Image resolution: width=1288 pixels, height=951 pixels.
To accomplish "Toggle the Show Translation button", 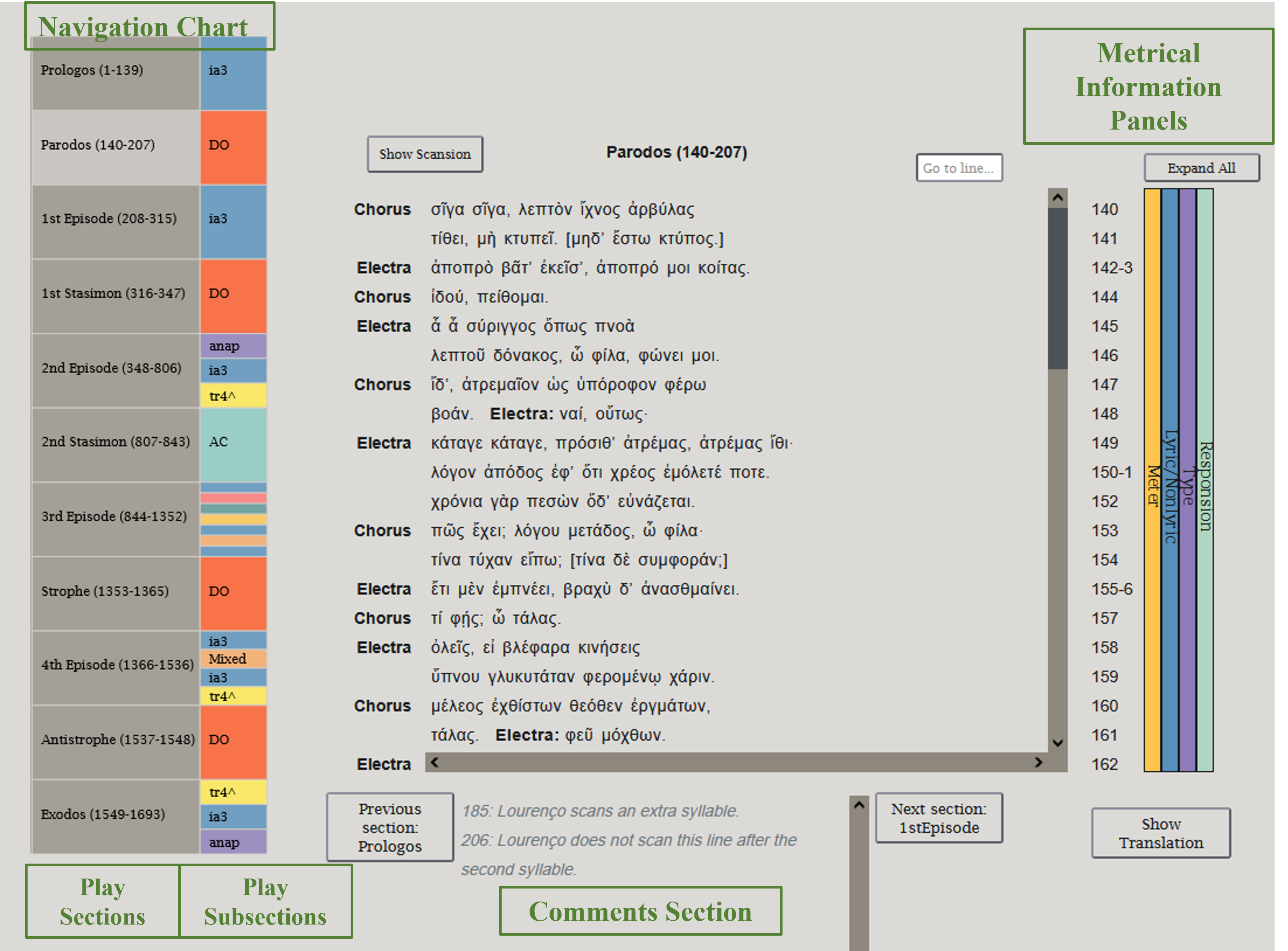I will click(x=1161, y=834).
